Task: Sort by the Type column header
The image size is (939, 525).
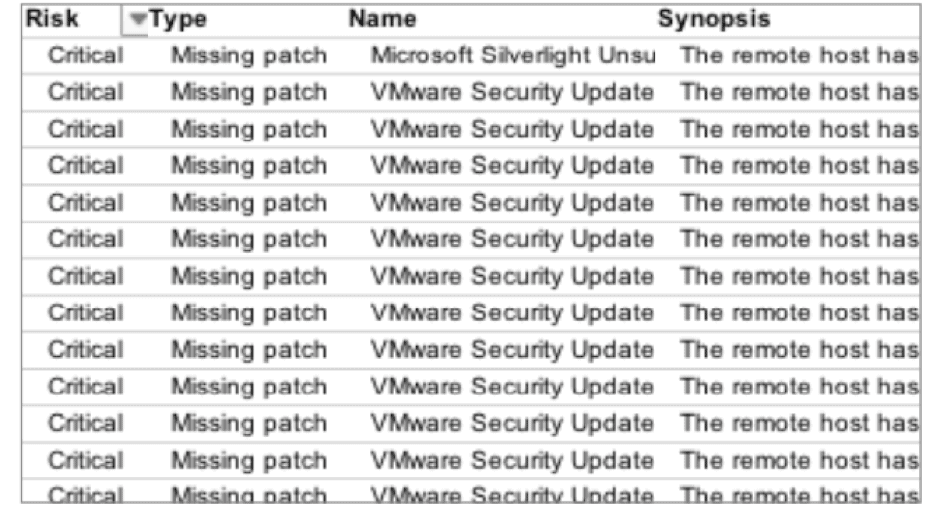Action: point(178,19)
